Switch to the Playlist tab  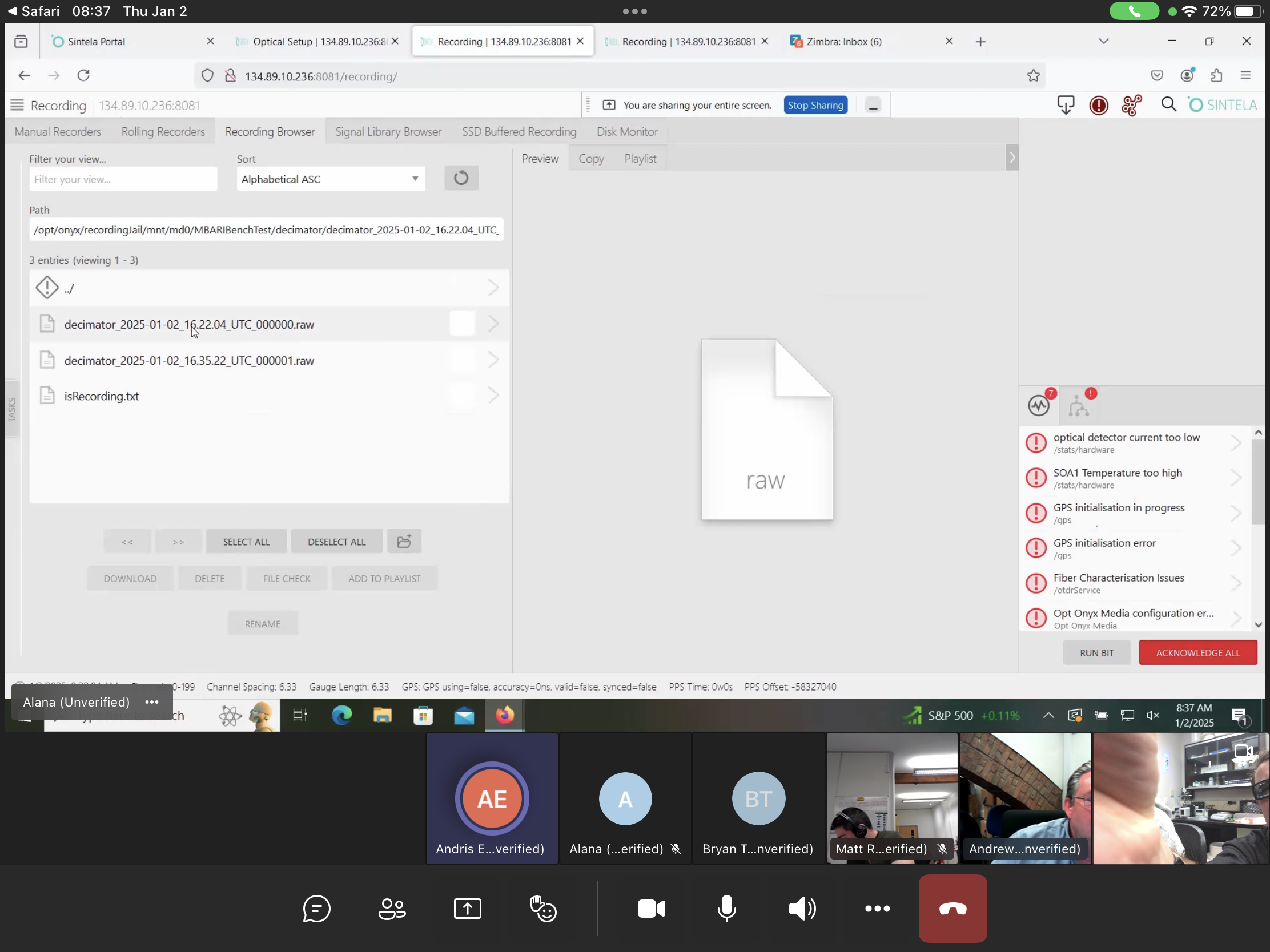[640, 158]
